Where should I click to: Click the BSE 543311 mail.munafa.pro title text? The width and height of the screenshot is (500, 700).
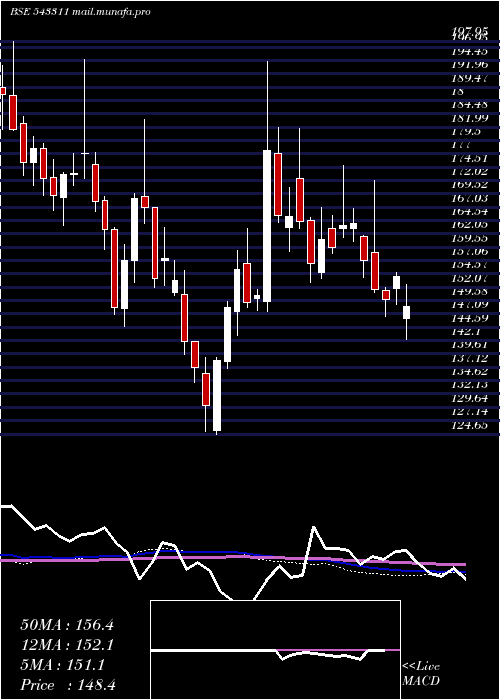pyautogui.click(x=80, y=12)
